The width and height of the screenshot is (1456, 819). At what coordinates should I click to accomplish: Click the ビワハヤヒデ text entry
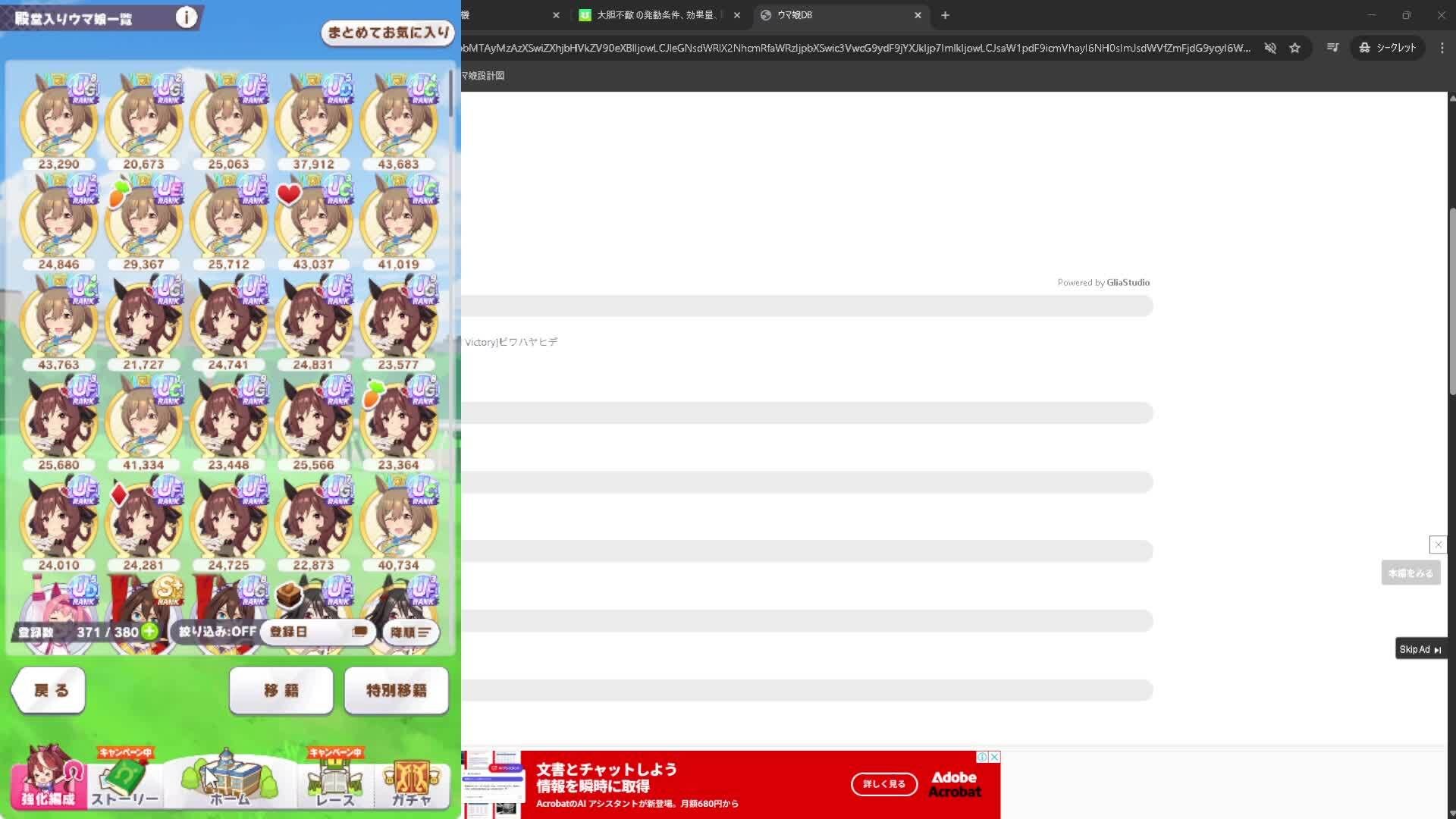click(511, 342)
